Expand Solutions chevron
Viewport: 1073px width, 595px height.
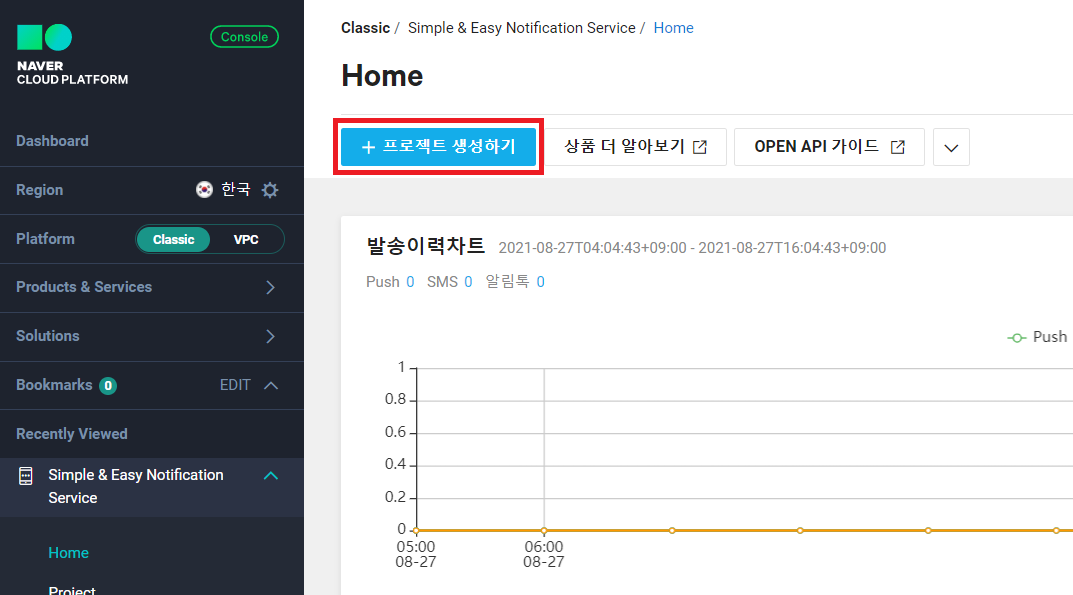[x=270, y=336]
